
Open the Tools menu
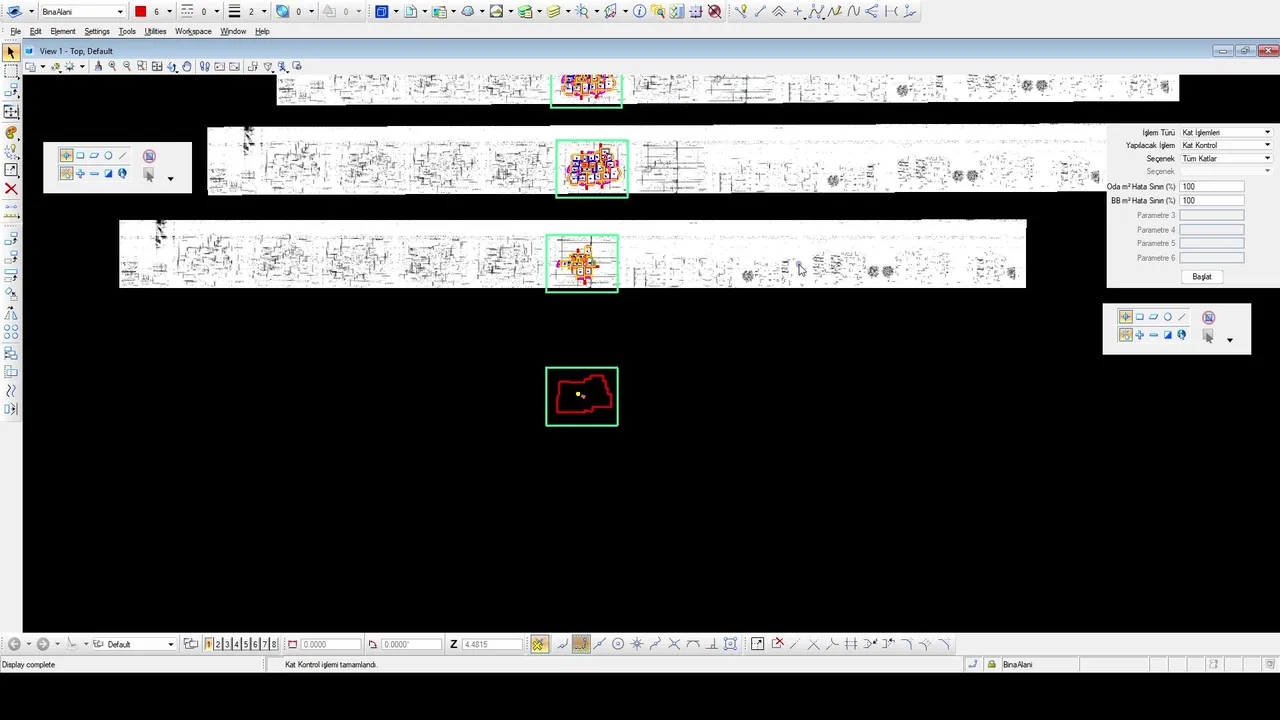tap(127, 31)
